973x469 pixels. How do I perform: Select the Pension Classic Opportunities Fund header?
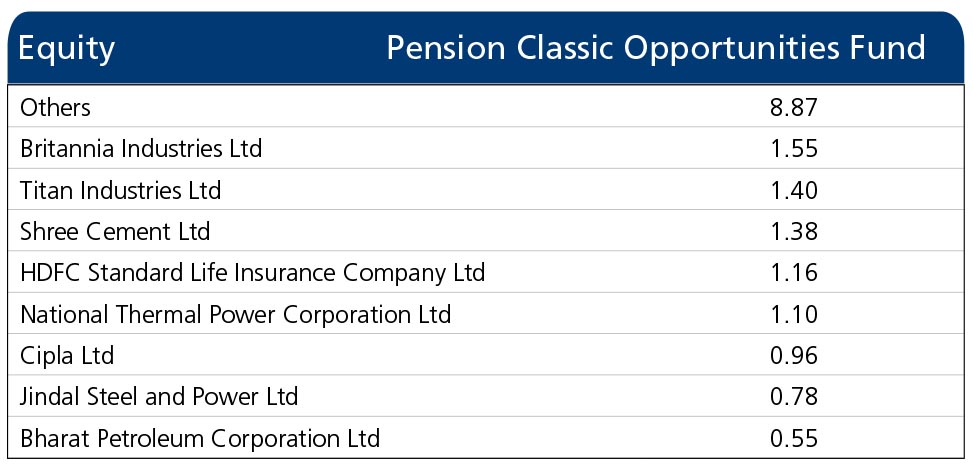[x=656, y=49]
